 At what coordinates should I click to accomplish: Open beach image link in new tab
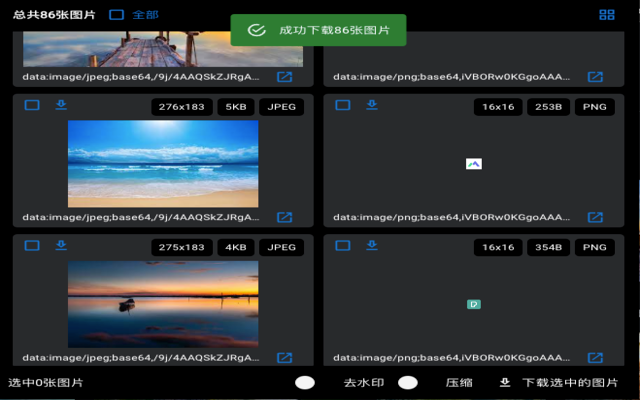pyautogui.click(x=284, y=217)
